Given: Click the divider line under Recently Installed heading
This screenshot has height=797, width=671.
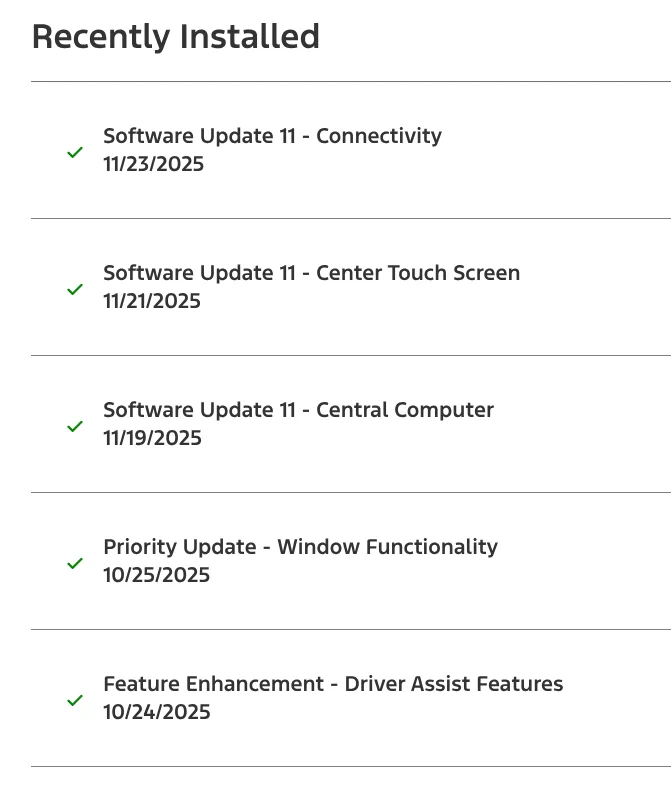Looking at the screenshot, I should coord(350,81).
